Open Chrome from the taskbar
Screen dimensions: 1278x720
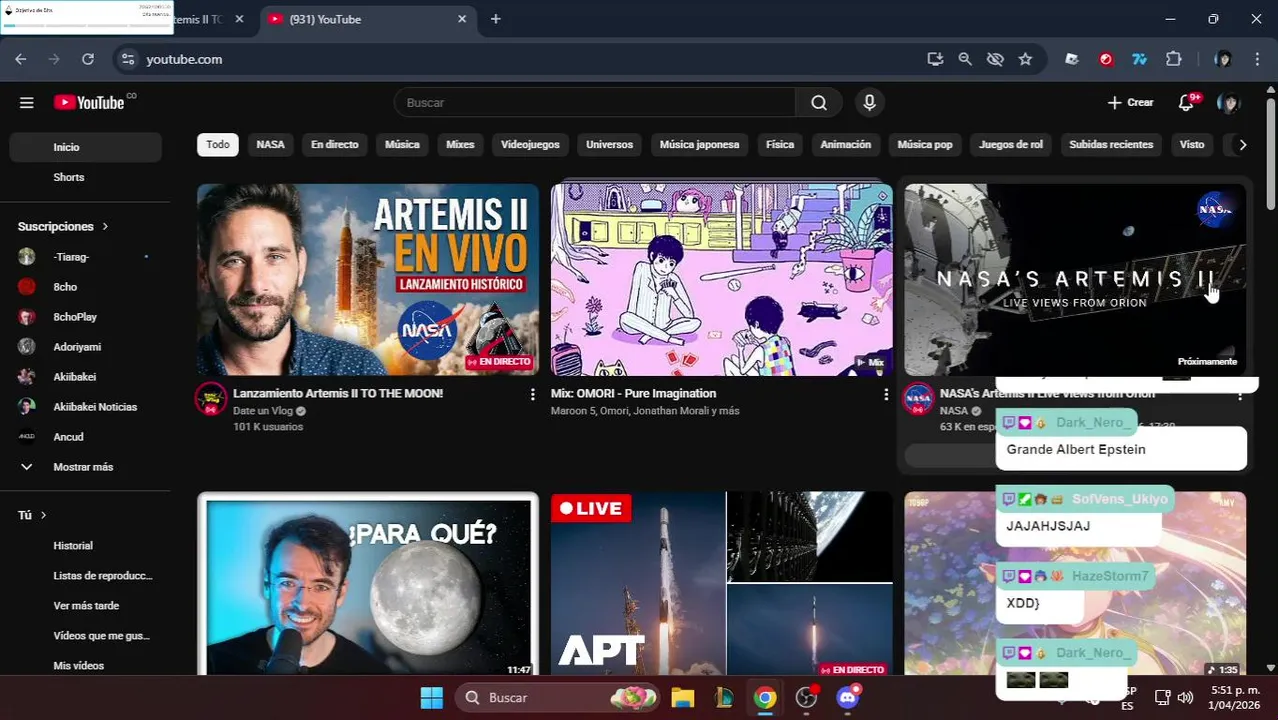coord(765,698)
